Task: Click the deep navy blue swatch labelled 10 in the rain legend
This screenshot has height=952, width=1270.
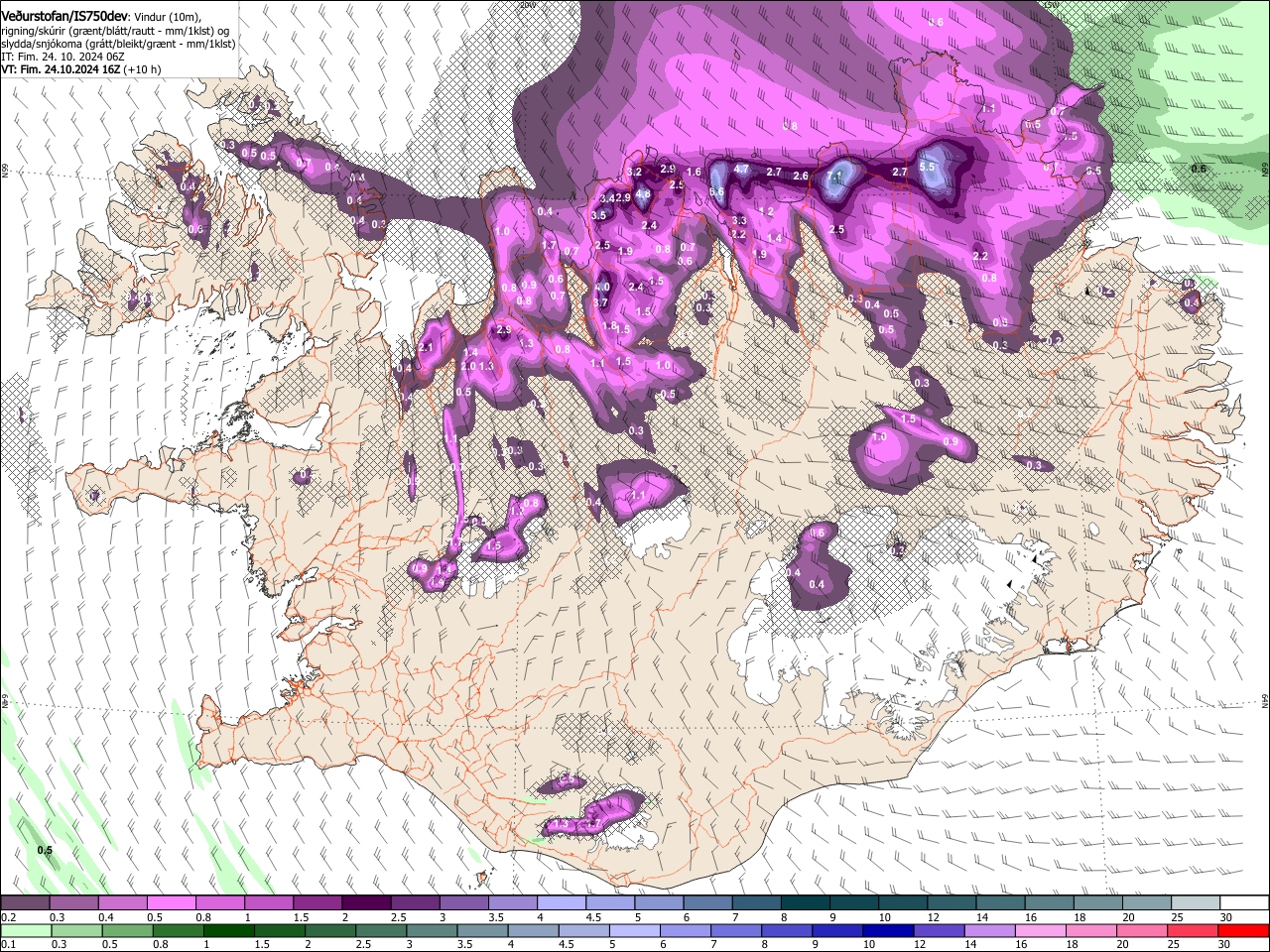Action: [x=888, y=931]
